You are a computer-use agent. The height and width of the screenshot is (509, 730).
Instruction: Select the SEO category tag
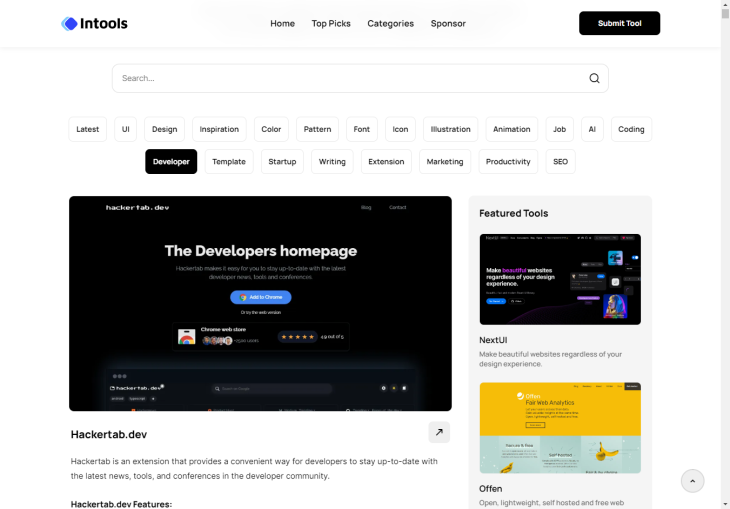coord(560,161)
